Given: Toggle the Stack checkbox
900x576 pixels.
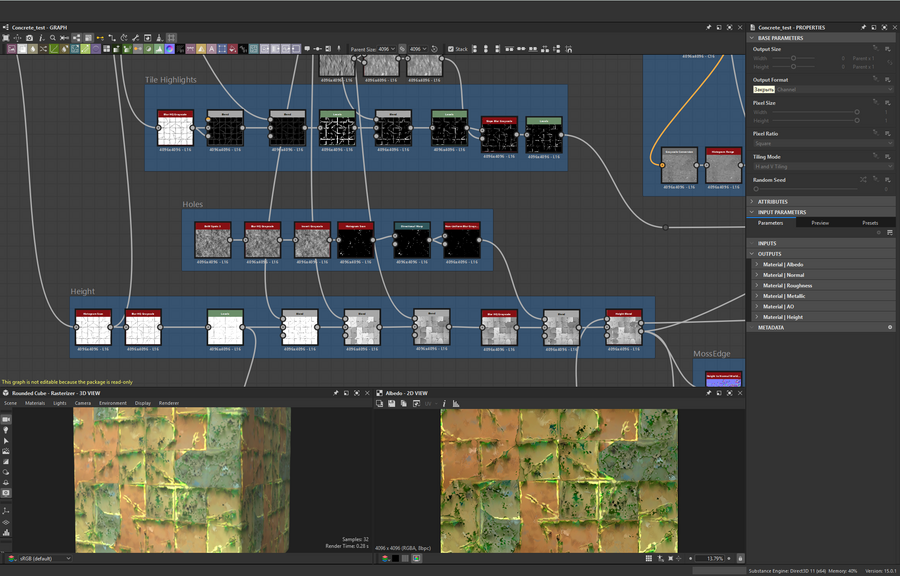Looking at the screenshot, I should [449, 48].
